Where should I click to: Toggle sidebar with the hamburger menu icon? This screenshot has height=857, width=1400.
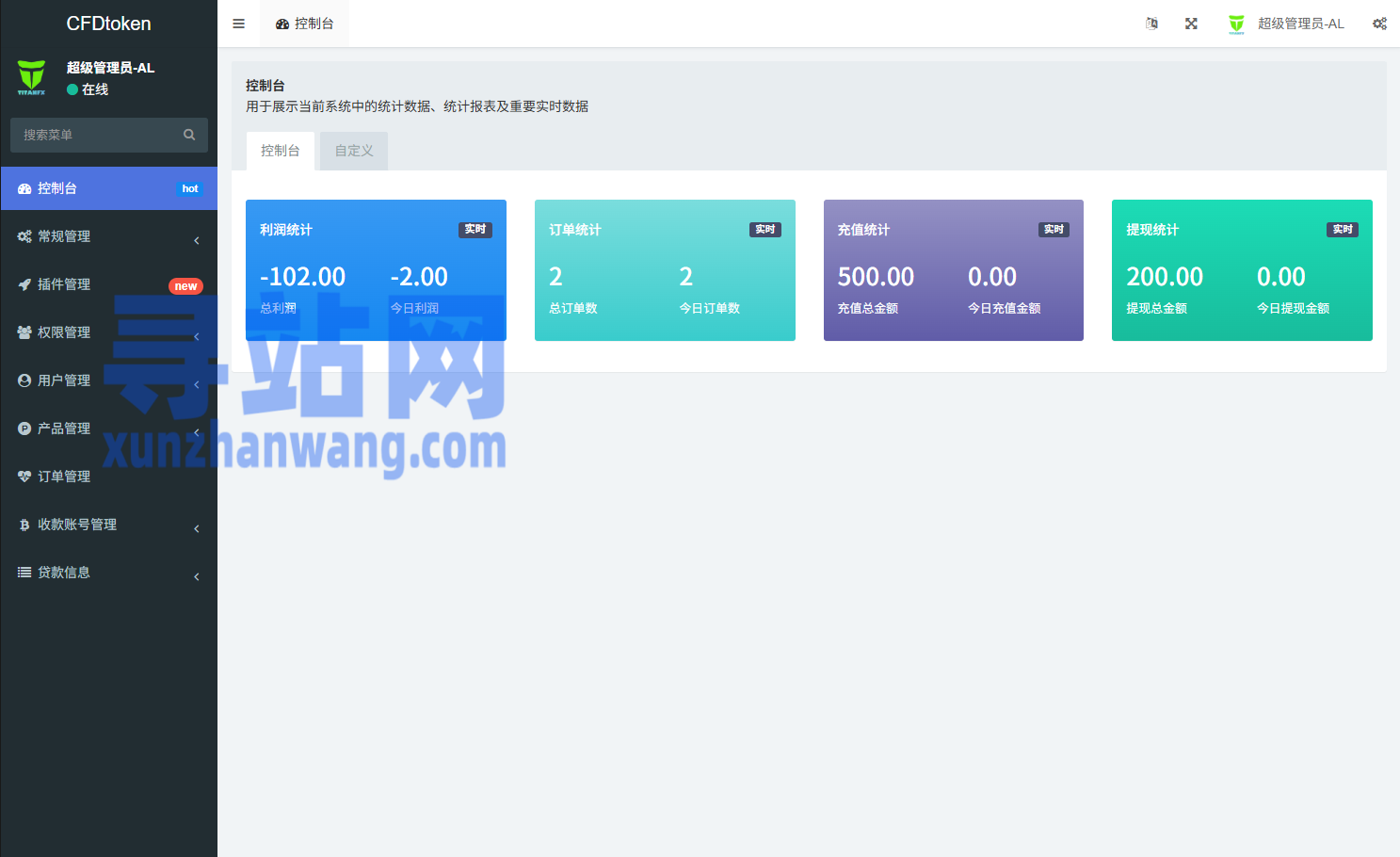click(x=238, y=24)
